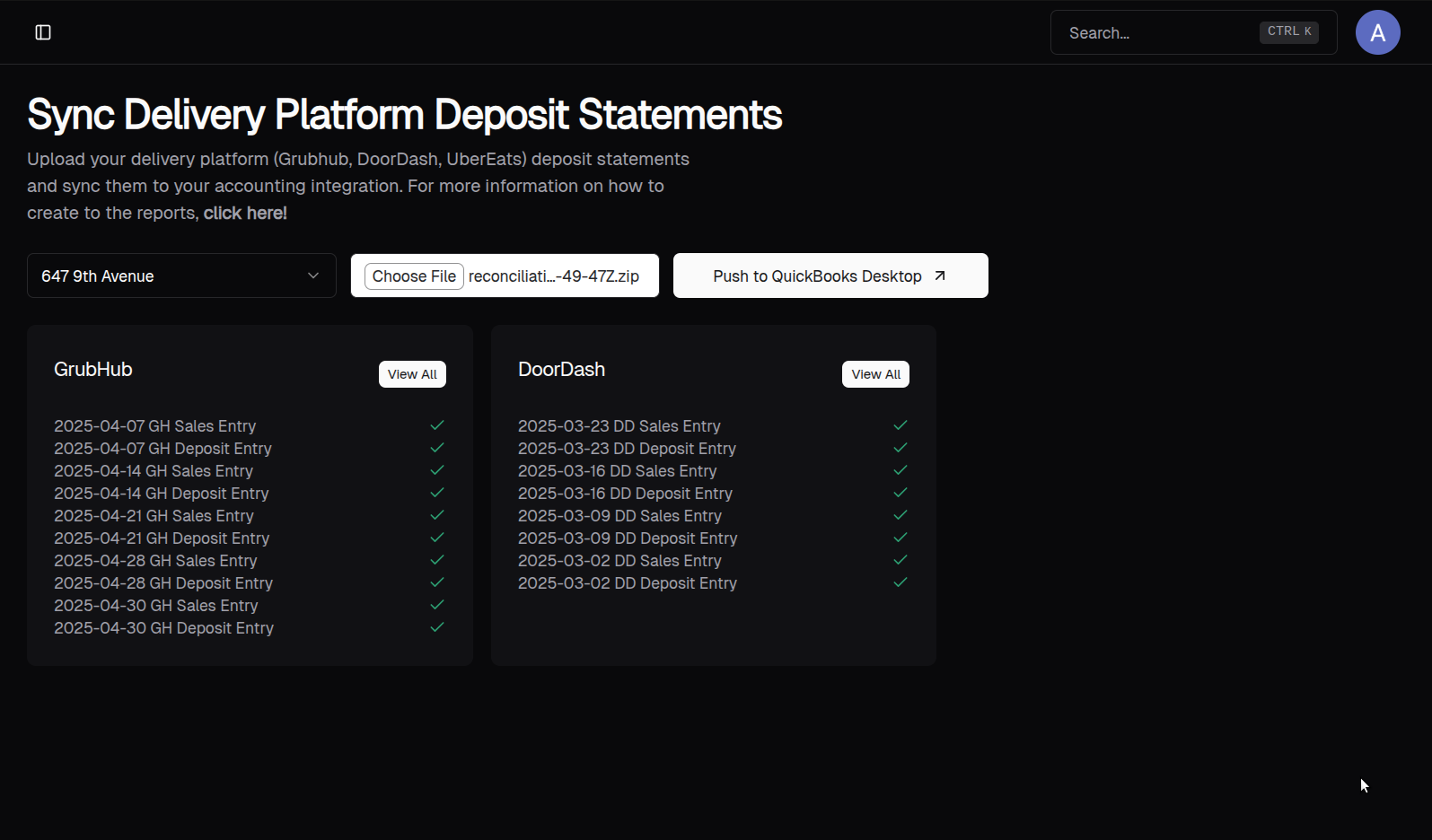Click checkmark beside 2025-03-16 DD Deposit Entry

pyautogui.click(x=900, y=493)
